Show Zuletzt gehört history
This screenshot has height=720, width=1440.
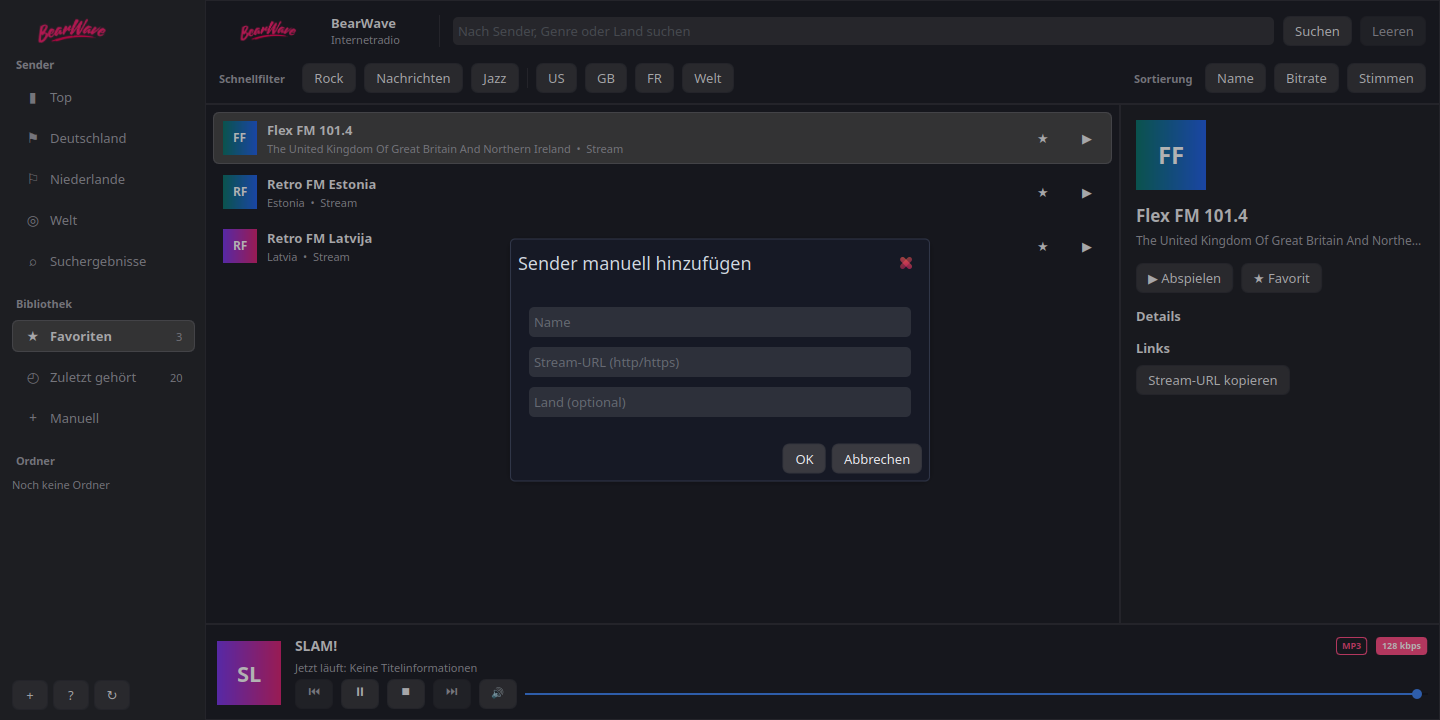pyautogui.click(x=103, y=378)
